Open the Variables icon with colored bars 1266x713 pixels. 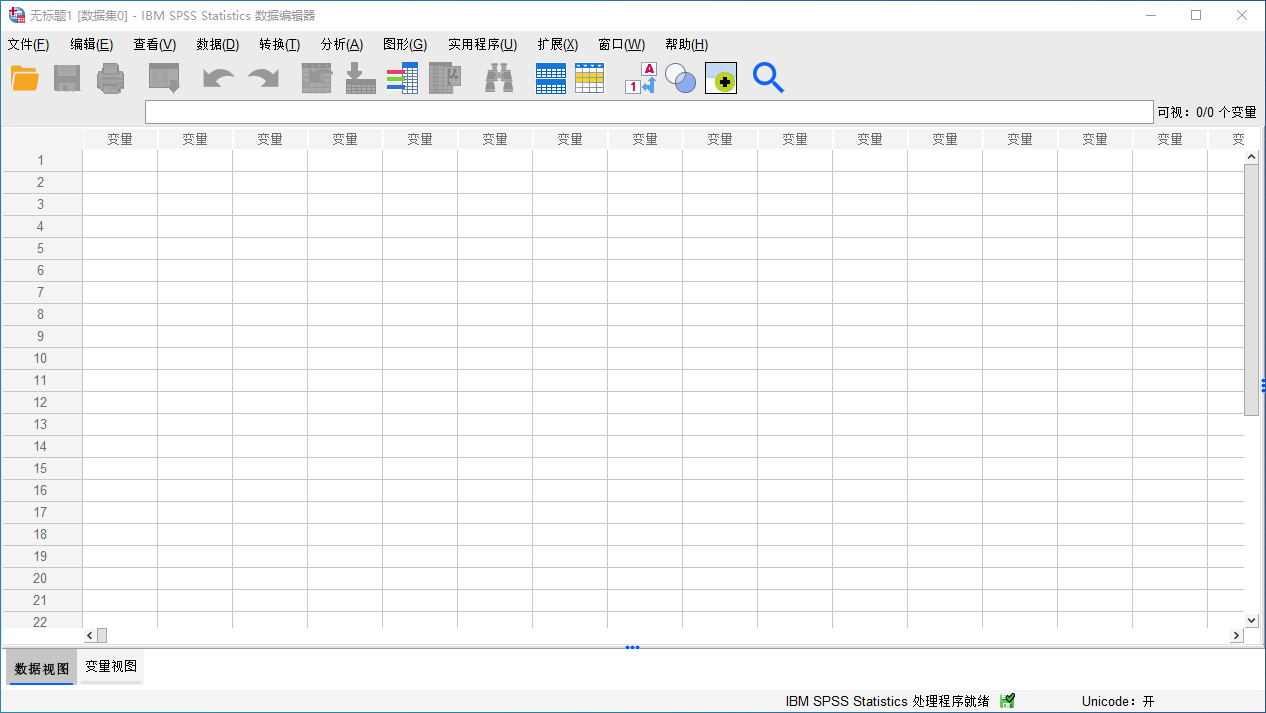click(402, 78)
